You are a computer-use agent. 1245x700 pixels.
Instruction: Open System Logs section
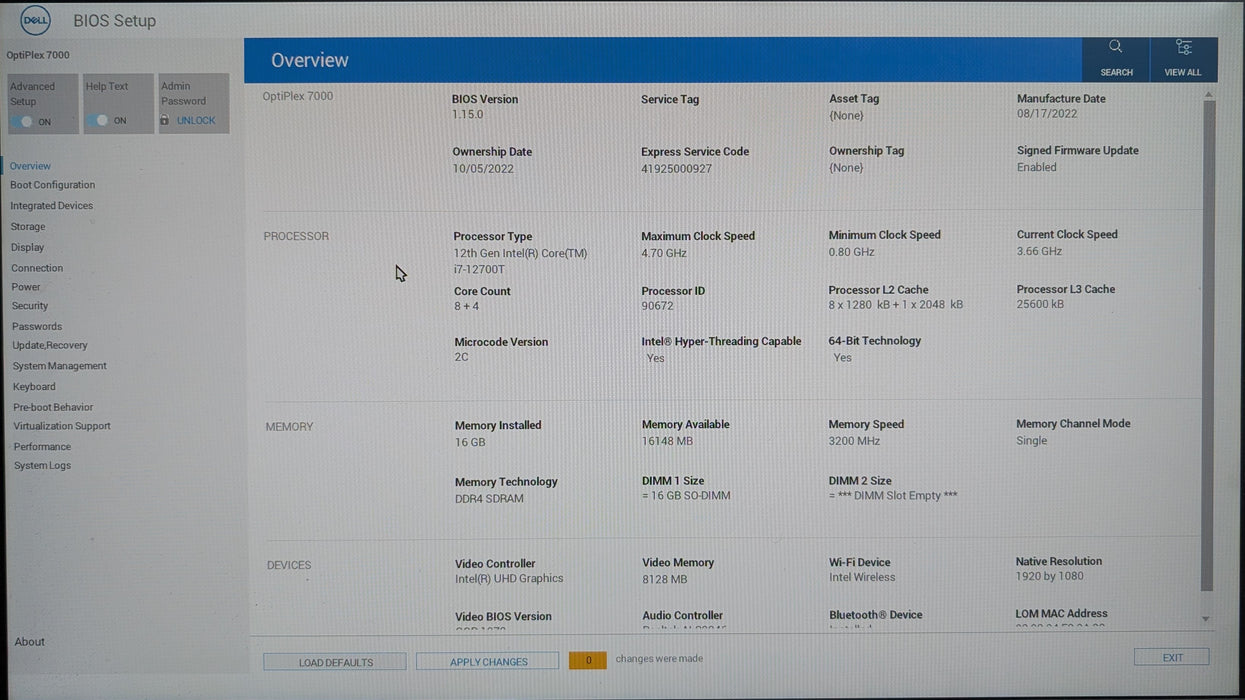coord(42,466)
